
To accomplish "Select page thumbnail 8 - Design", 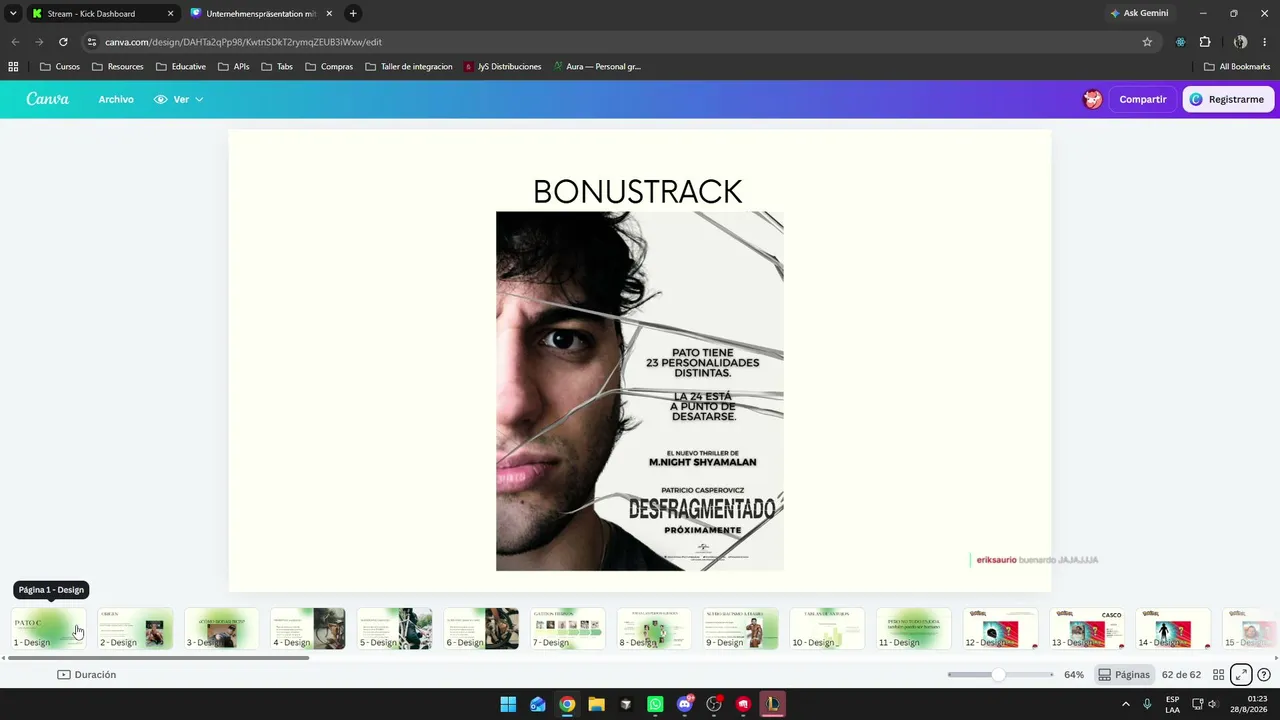I will click(x=654, y=629).
